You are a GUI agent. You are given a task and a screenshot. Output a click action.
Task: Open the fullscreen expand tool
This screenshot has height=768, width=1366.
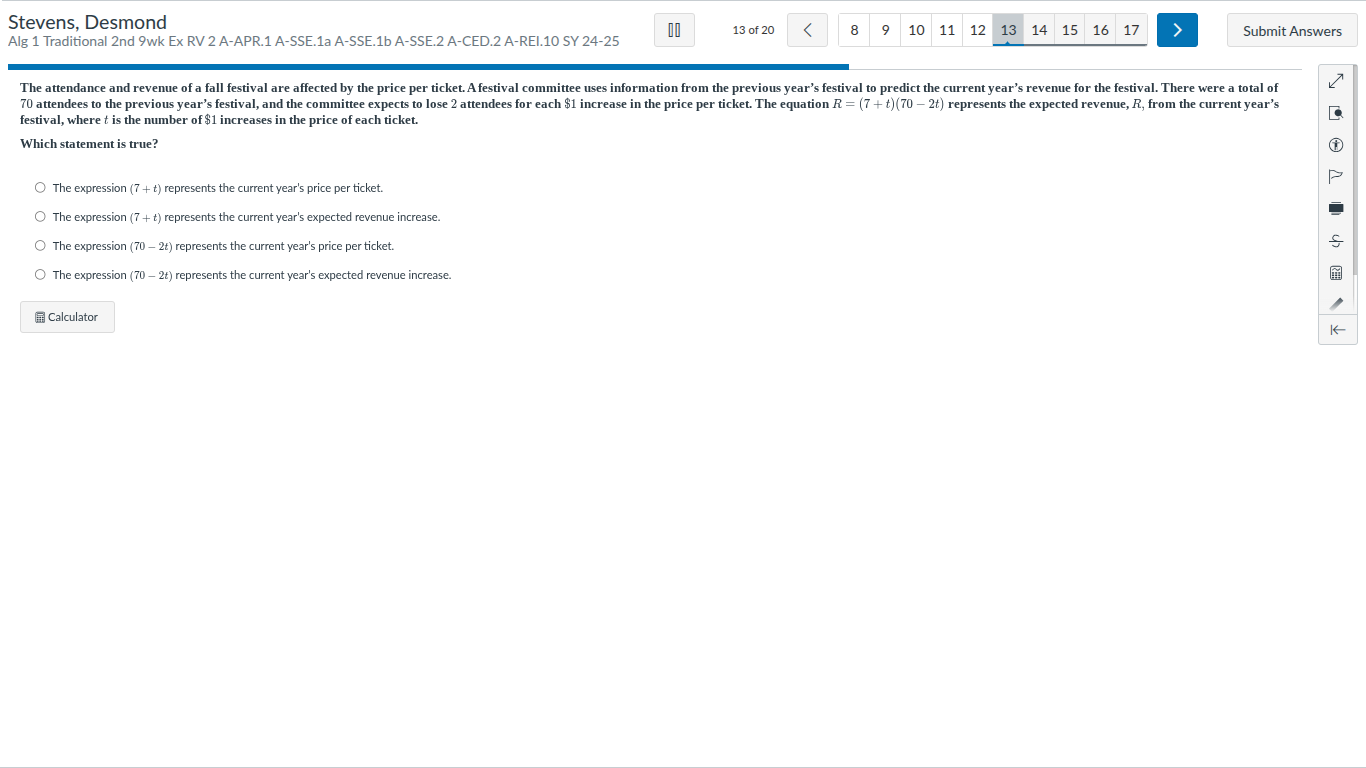[1335, 81]
